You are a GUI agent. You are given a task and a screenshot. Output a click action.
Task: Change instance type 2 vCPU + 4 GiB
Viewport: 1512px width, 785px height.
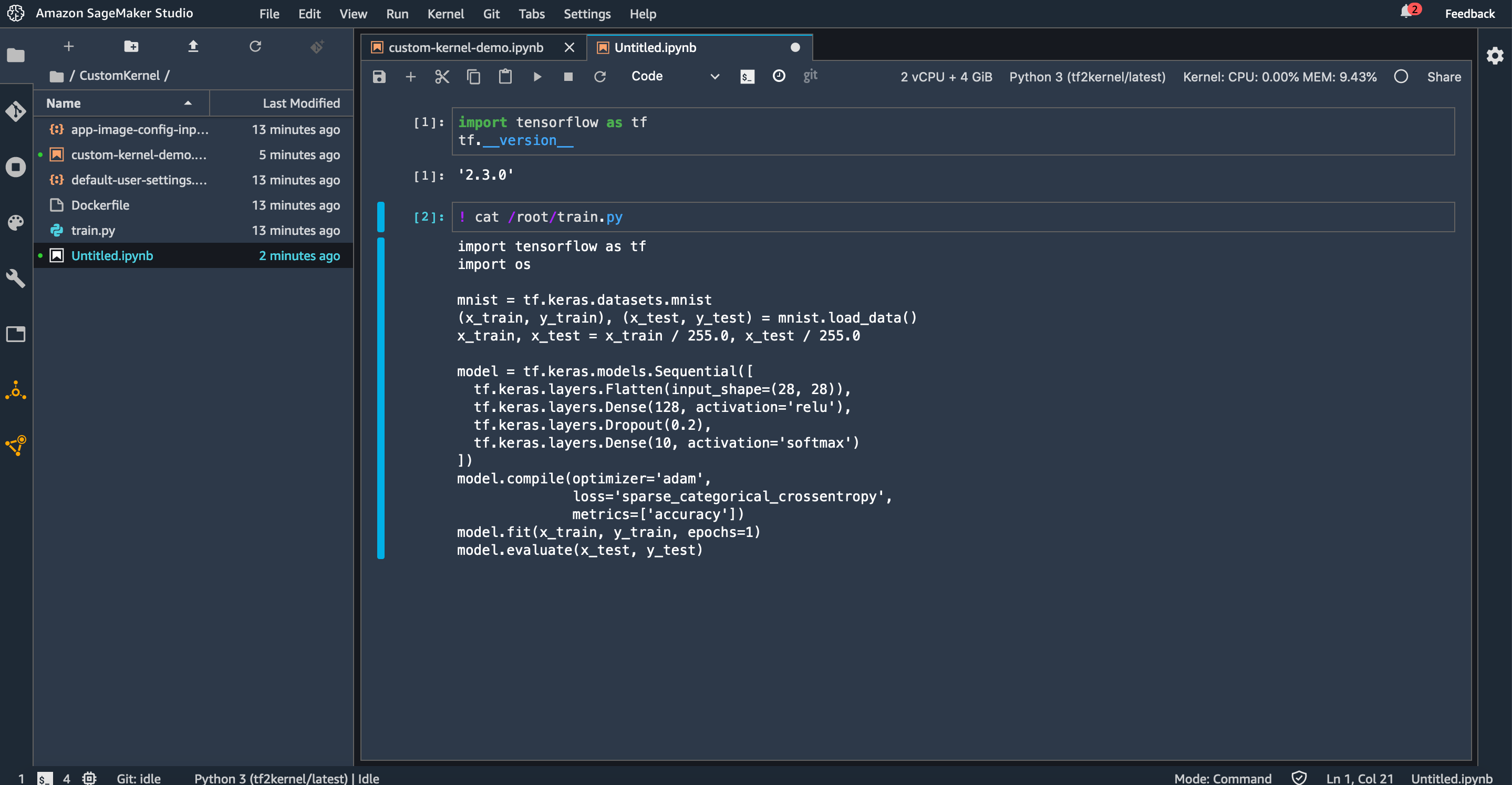(946, 77)
